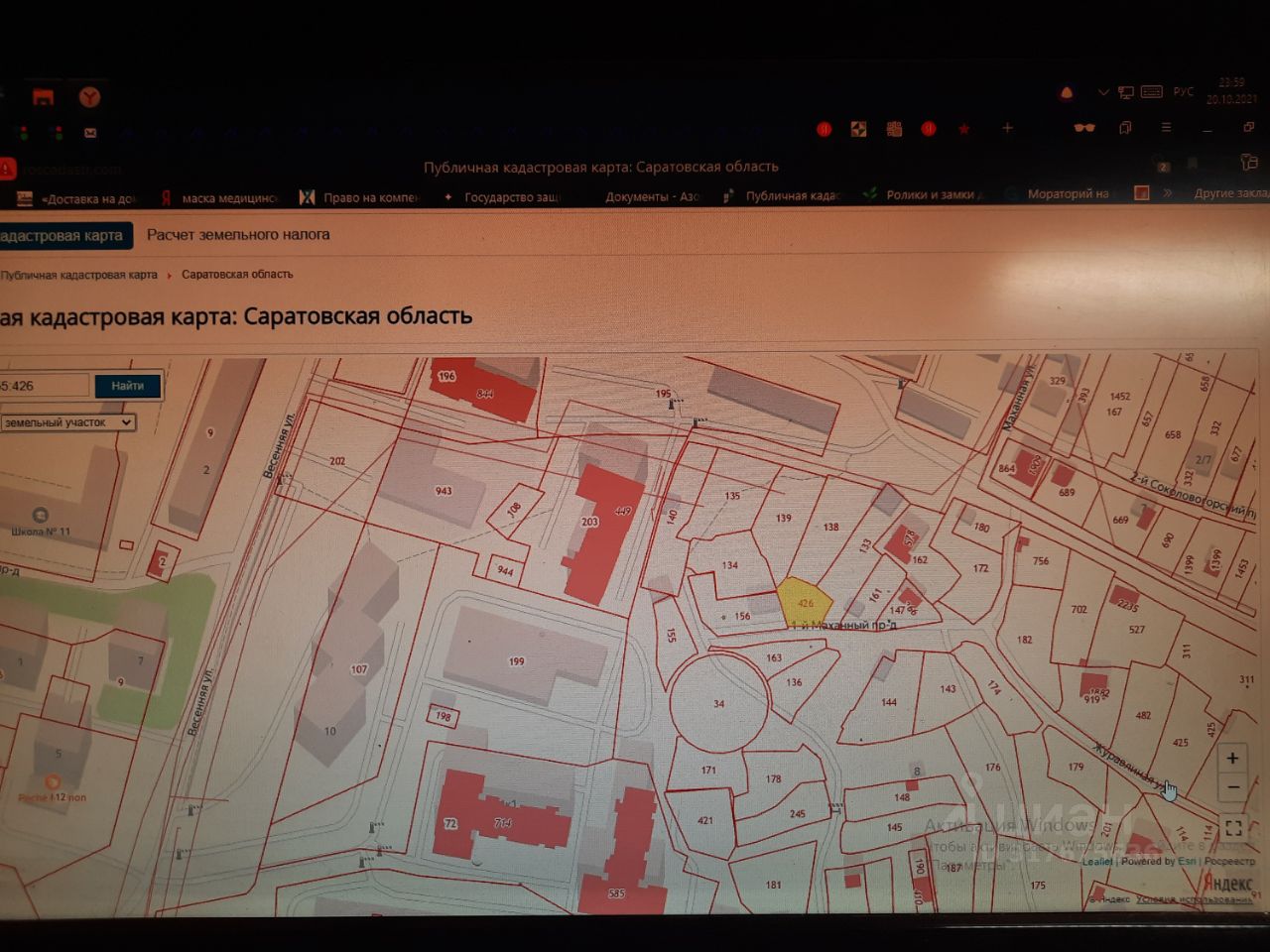
Task: Select the yellow highlighted parcel 426
Action: pos(803,602)
